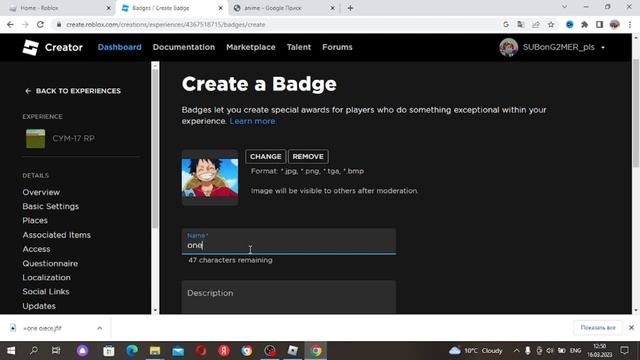Open Overview in the sidebar

[x=41, y=192]
